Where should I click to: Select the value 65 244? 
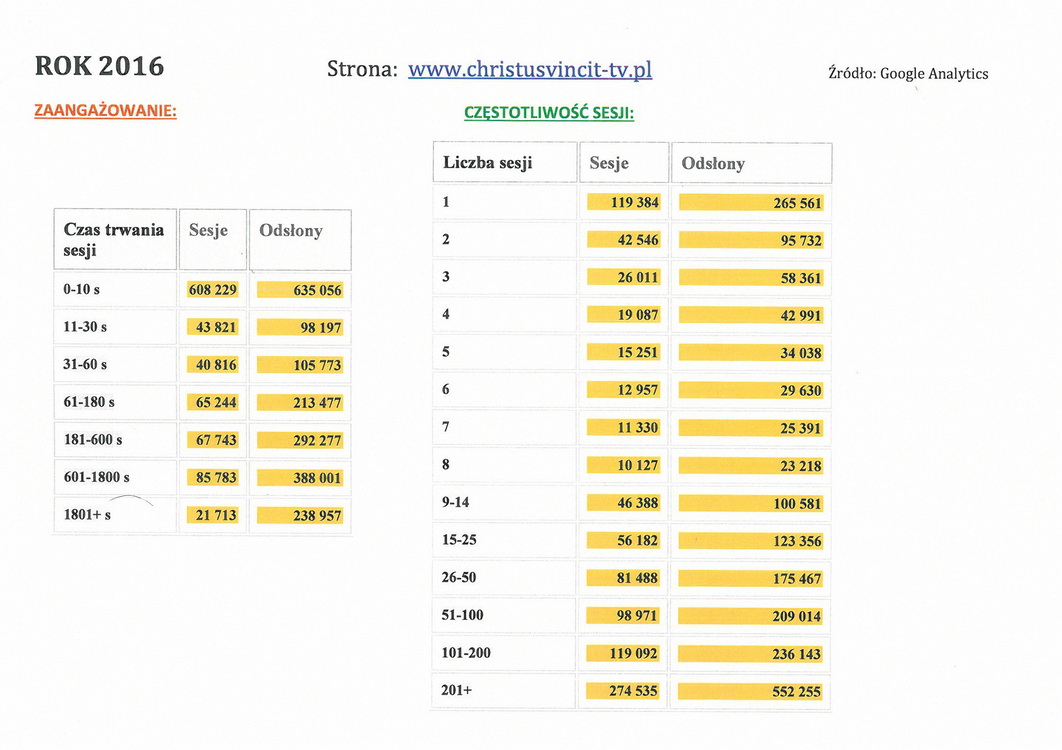tap(216, 402)
